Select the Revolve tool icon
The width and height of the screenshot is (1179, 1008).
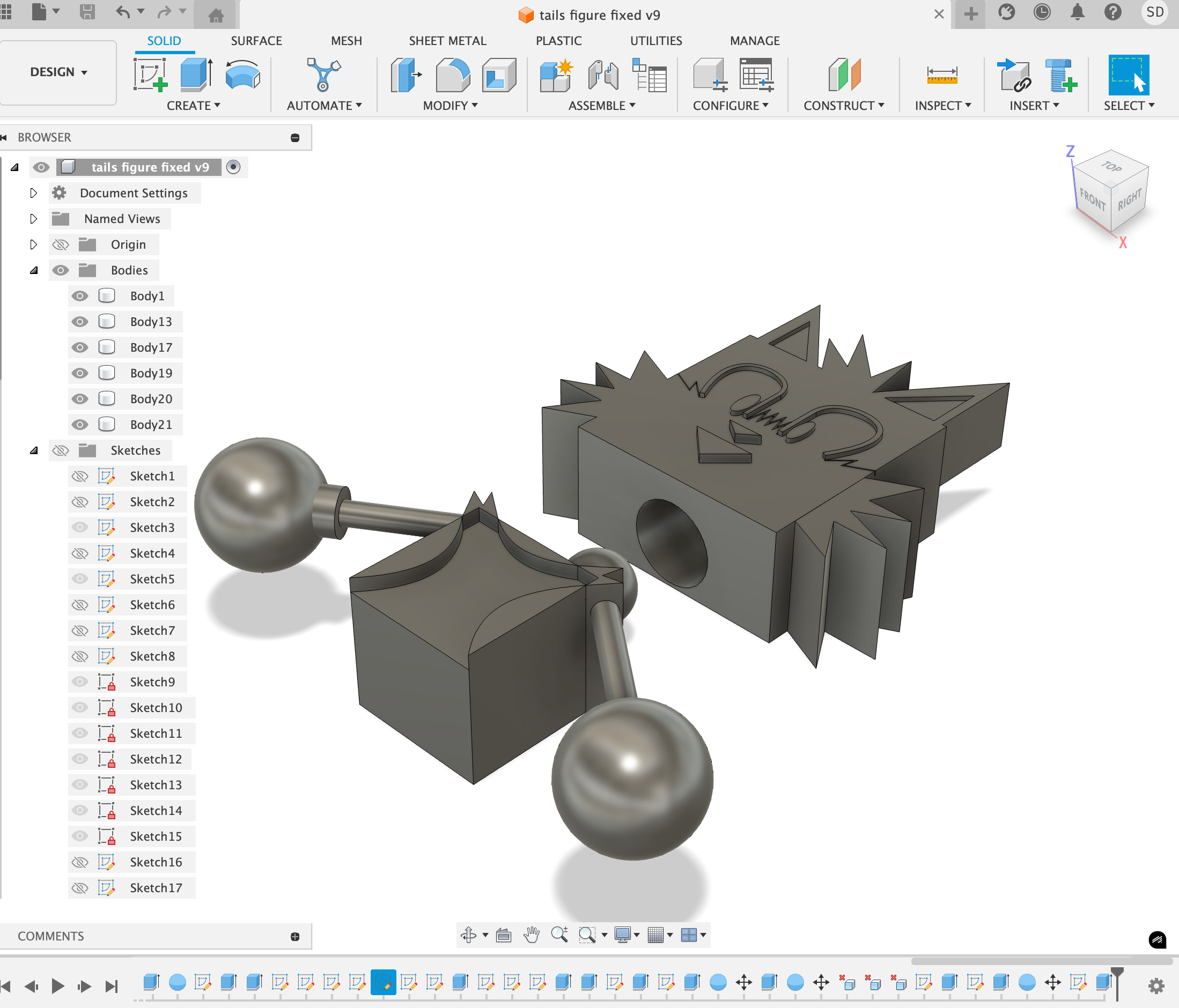click(x=242, y=75)
